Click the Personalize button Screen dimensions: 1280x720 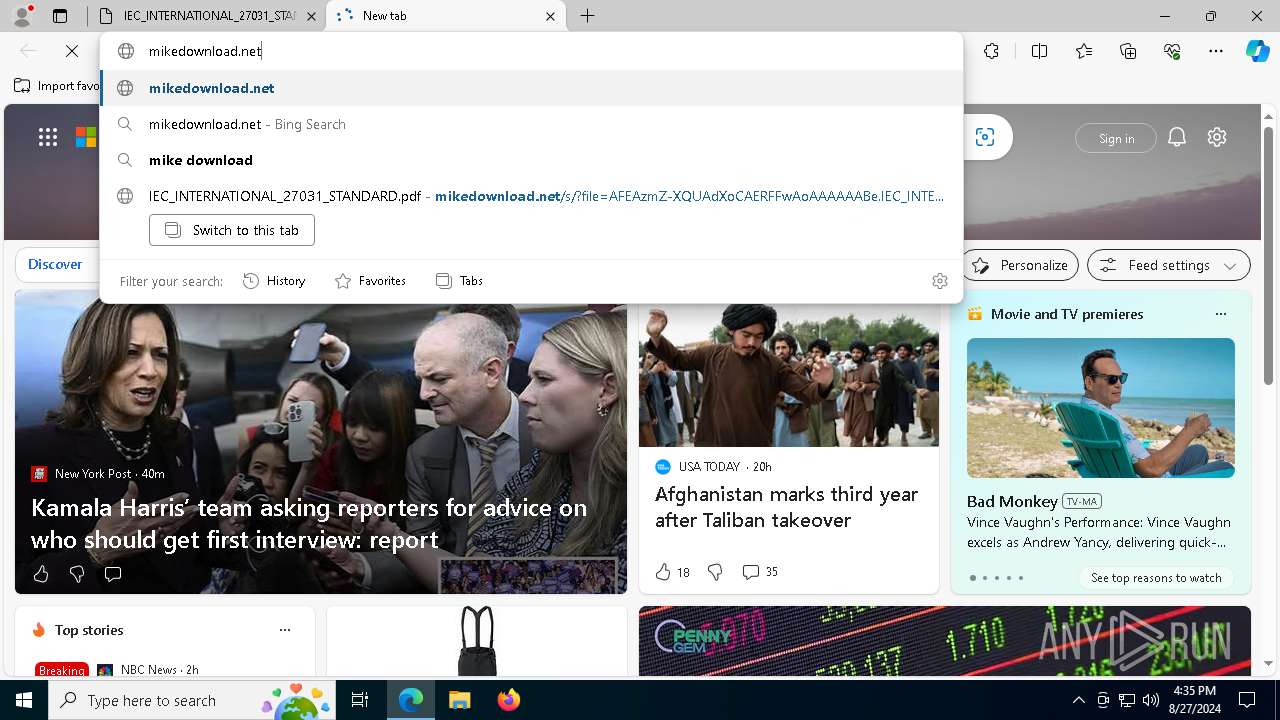pos(1020,265)
